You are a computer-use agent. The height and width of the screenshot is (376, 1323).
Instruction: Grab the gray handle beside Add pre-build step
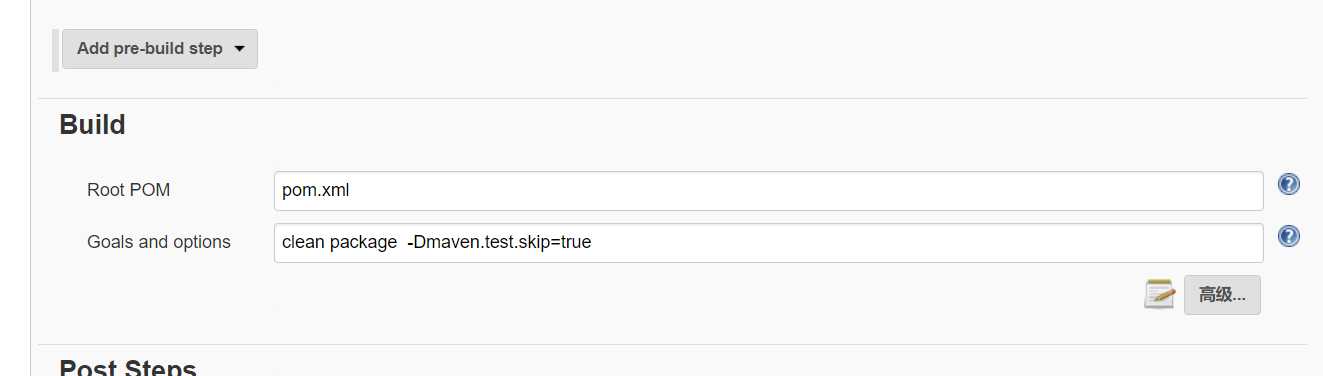click(x=56, y=50)
